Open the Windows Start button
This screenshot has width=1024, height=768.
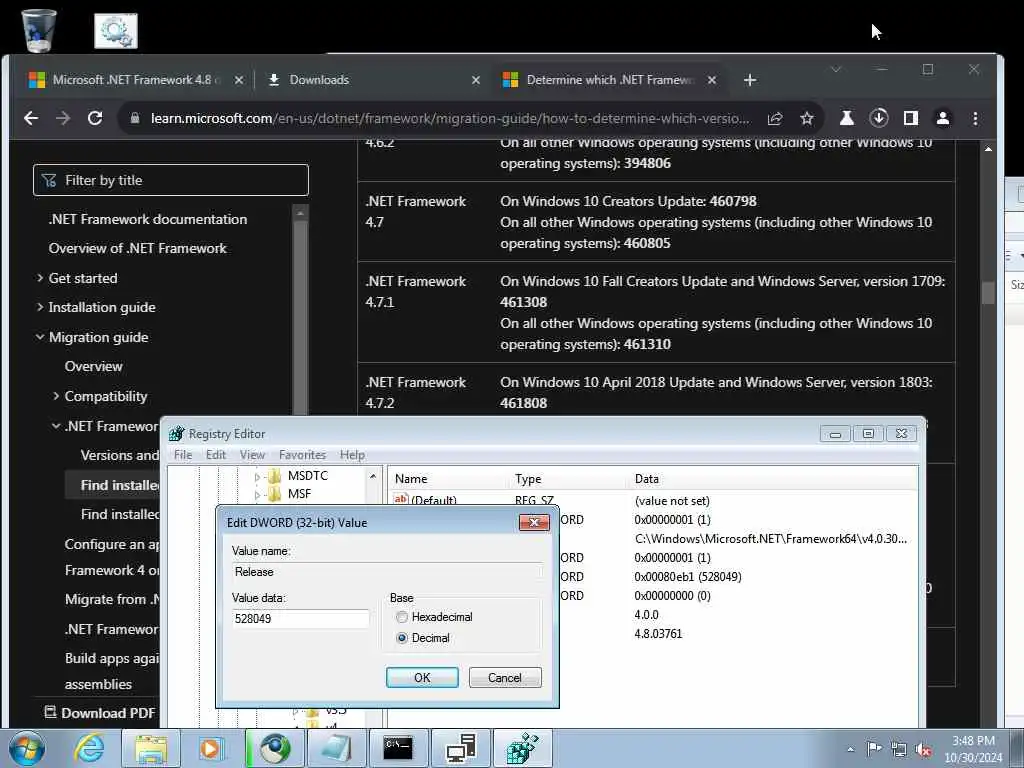click(27, 748)
